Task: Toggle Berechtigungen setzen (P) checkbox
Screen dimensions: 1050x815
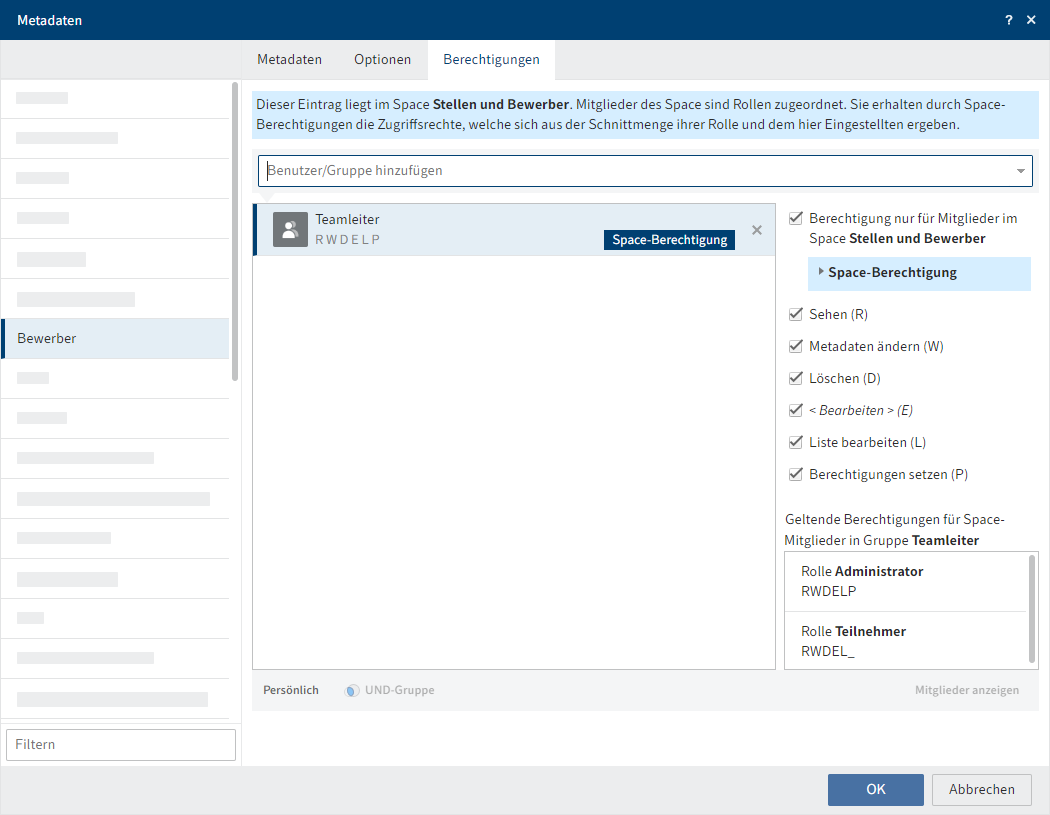Action: (796, 474)
